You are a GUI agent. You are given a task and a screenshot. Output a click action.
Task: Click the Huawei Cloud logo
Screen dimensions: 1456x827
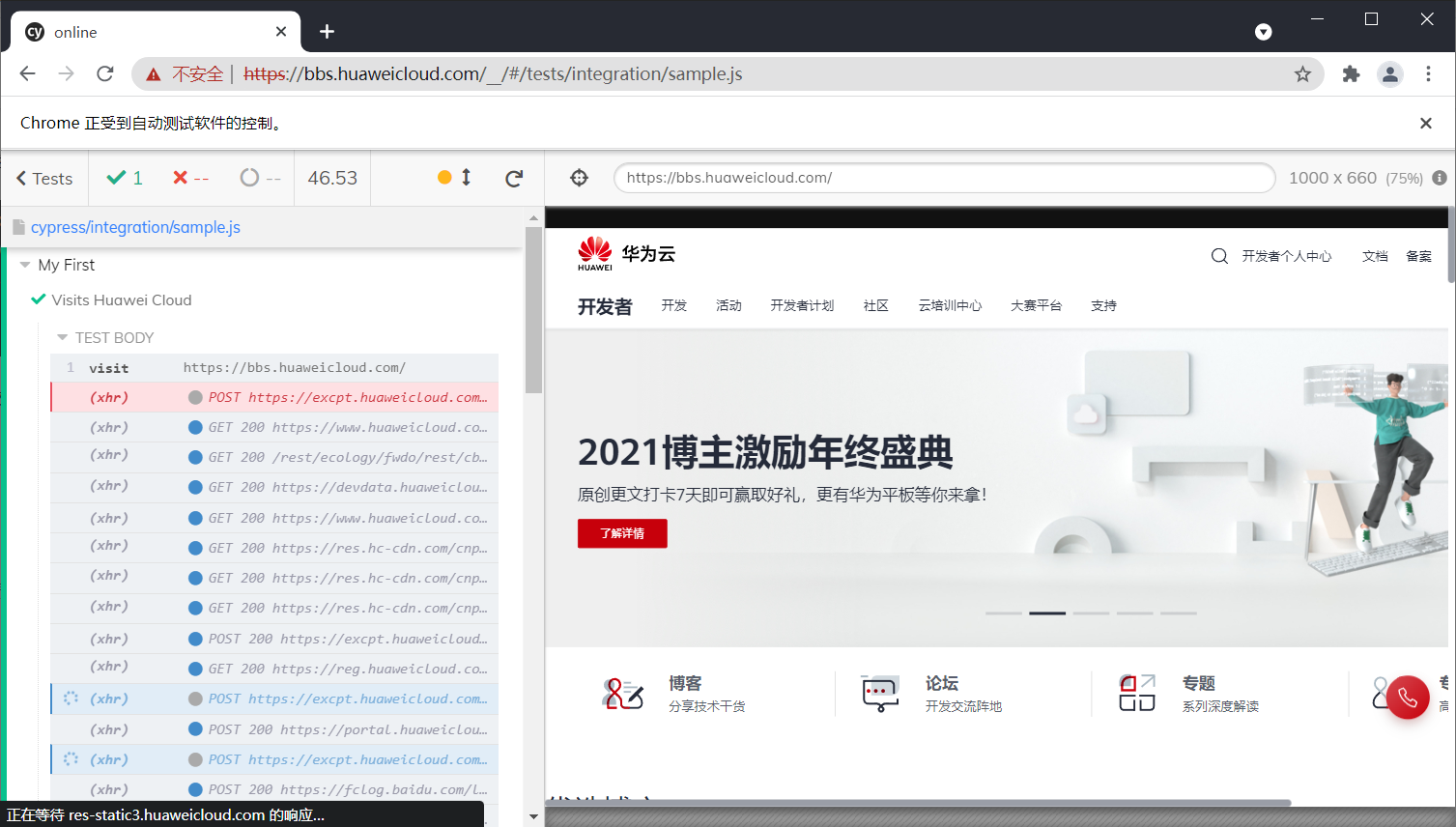tap(626, 254)
